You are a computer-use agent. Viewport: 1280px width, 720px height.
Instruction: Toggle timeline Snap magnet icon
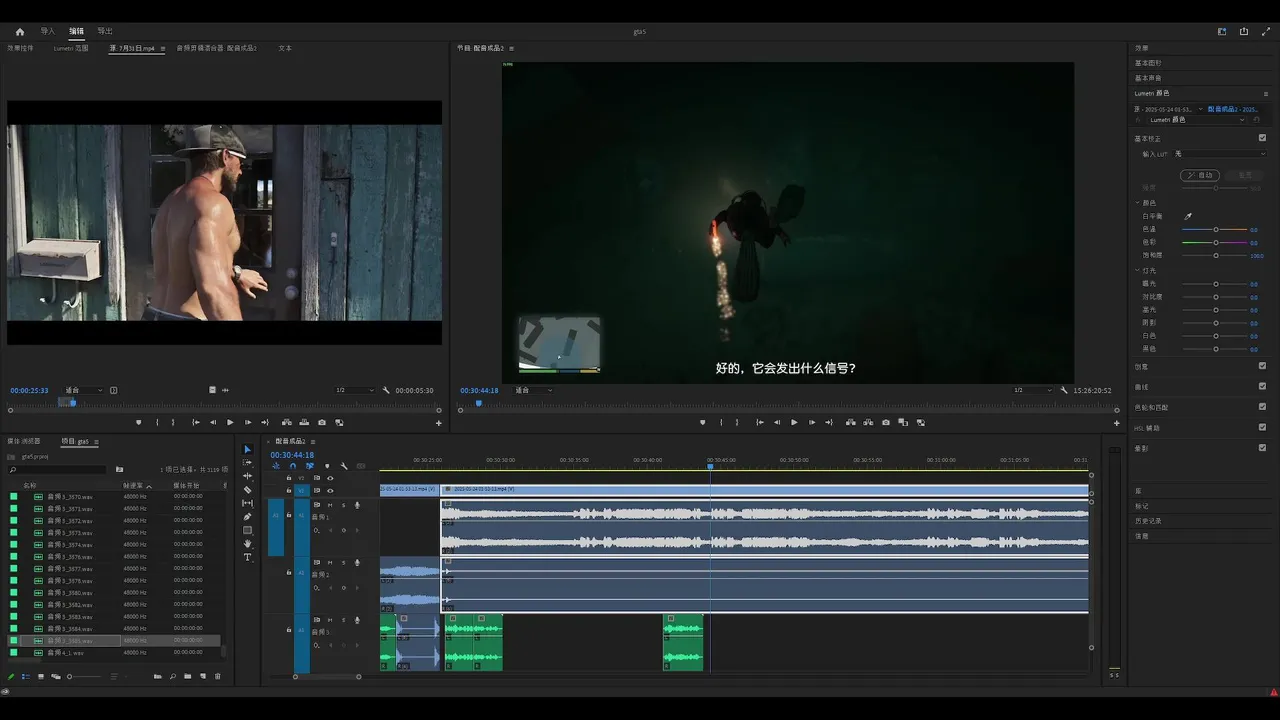click(293, 466)
